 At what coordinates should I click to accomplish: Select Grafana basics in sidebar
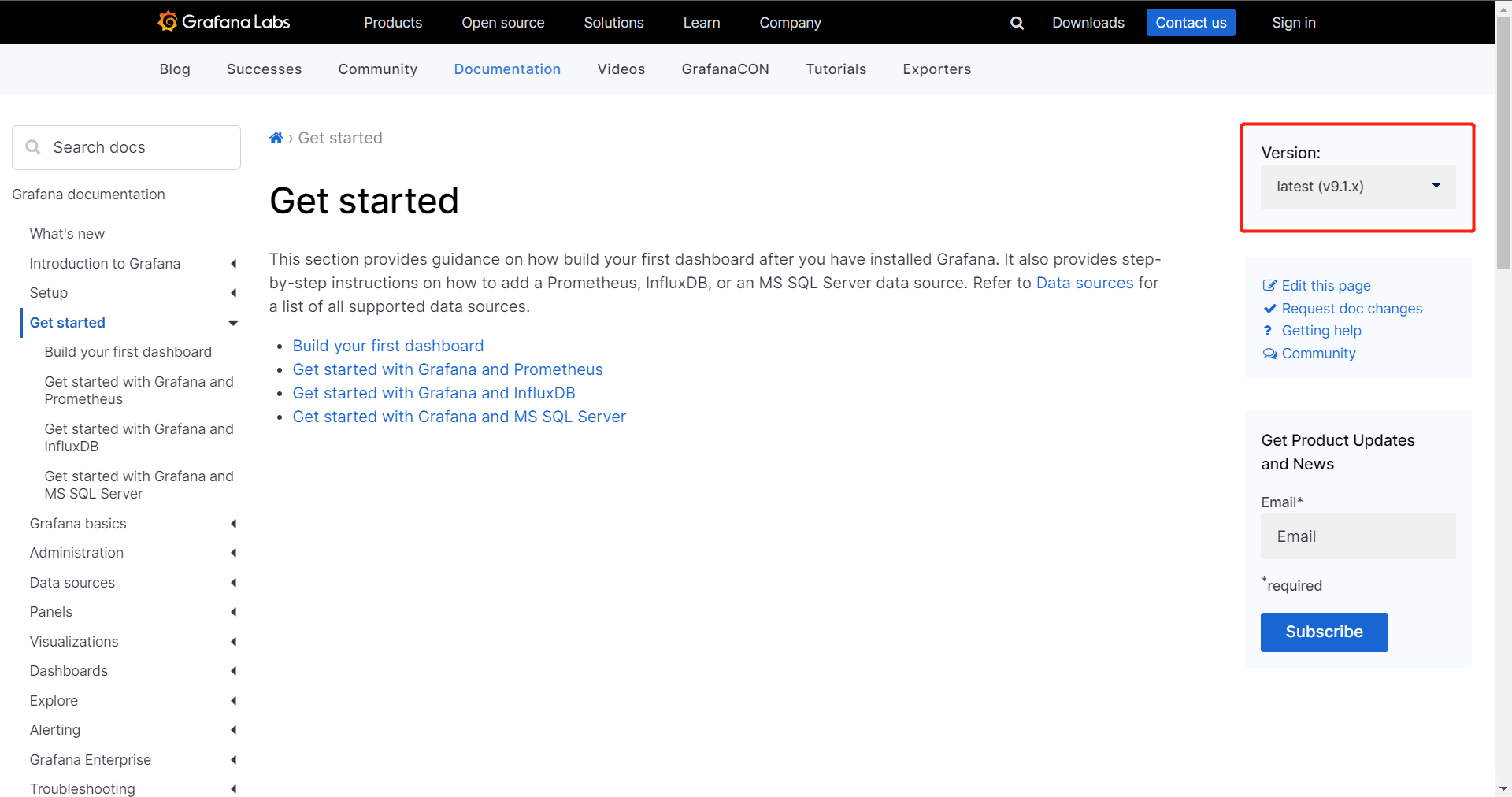pos(78,524)
